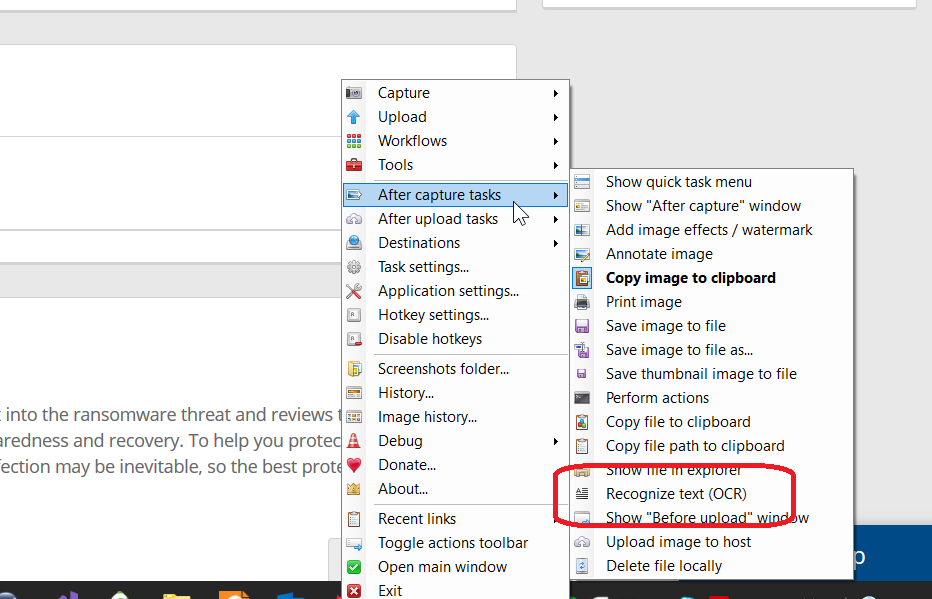Screen dimensions: 932x599
Task: Open Task settings... menu entry
Action: coord(455,267)
